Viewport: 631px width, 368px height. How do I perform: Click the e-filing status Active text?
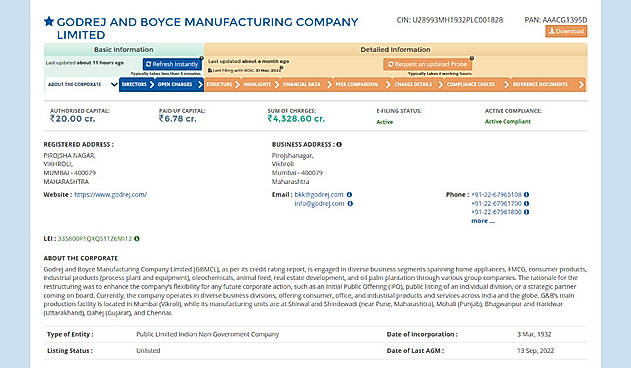tap(385, 122)
